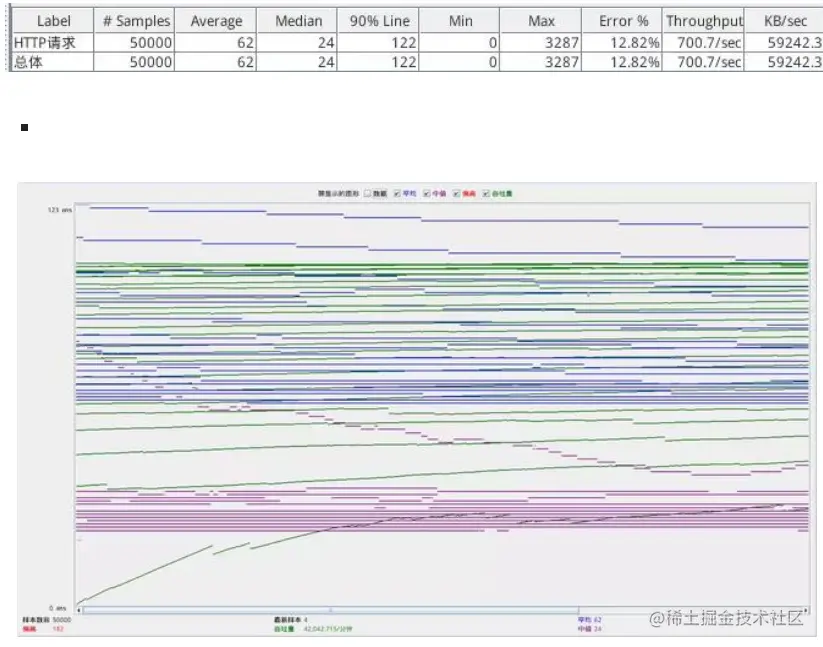Toggle the 平均 (average) graph checkbox
823x647 pixels.
pyautogui.click(x=397, y=194)
